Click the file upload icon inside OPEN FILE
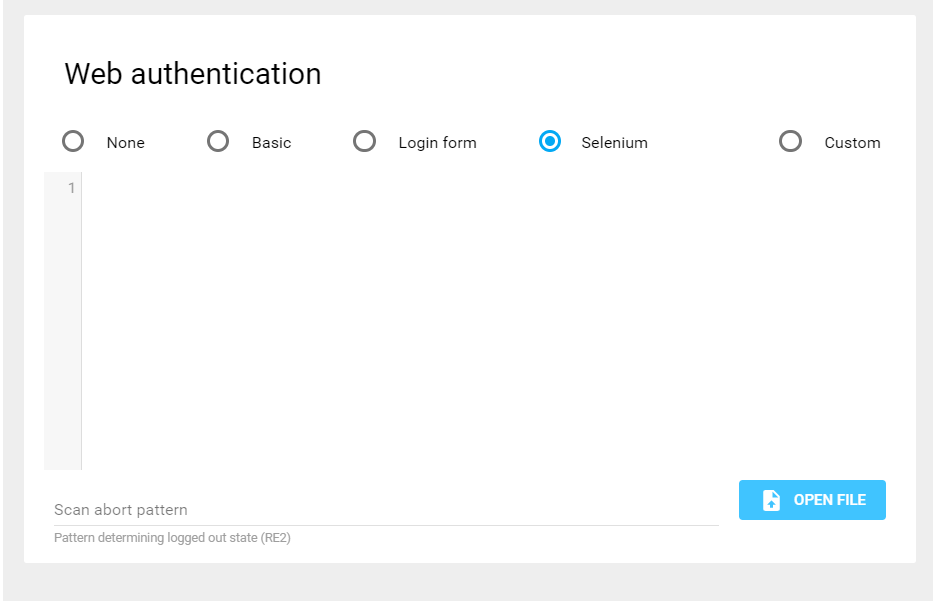 point(770,499)
